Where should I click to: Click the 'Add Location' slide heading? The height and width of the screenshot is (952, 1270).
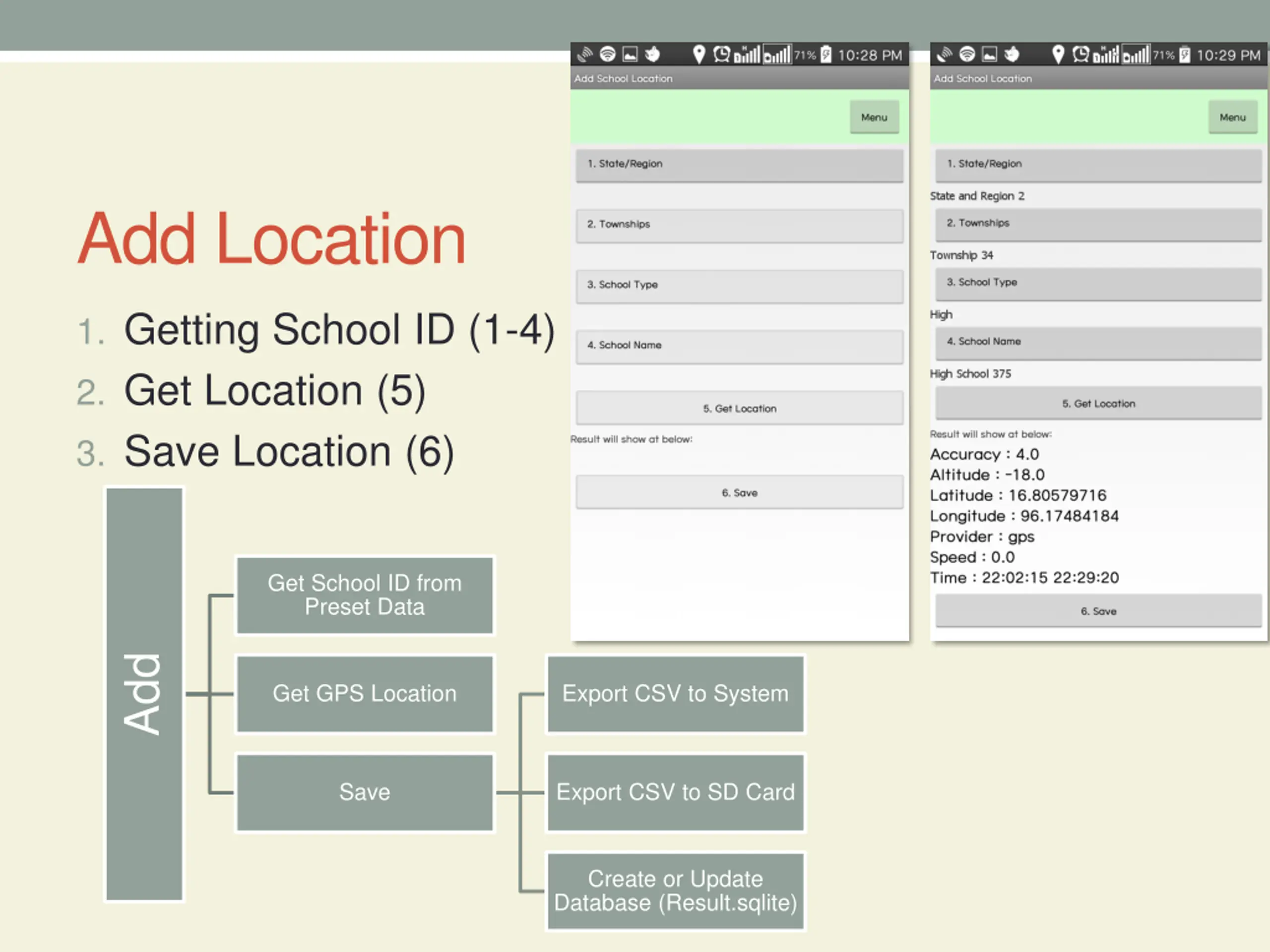[x=271, y=239]
